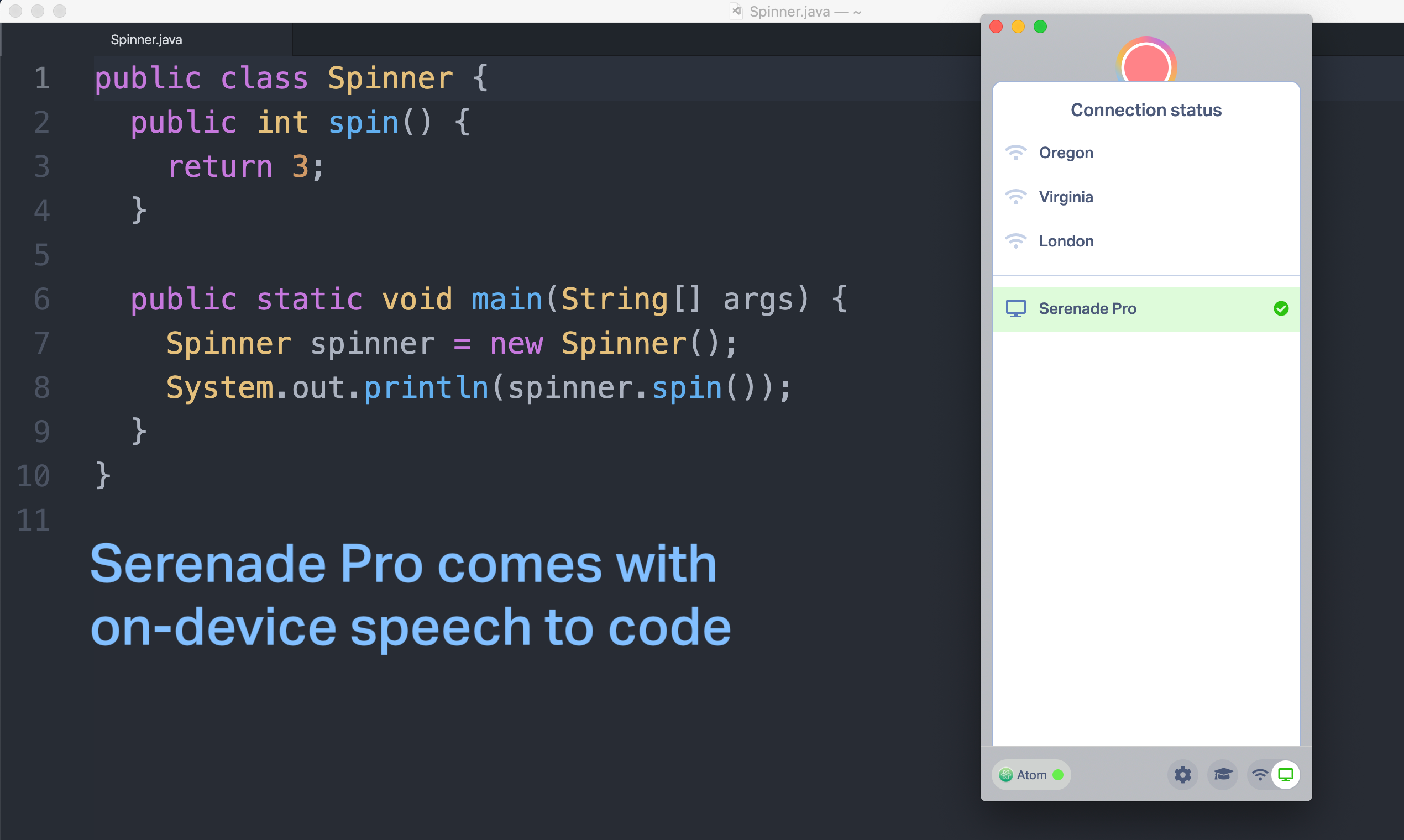Connect to the Virginia server

point(1066,196)
